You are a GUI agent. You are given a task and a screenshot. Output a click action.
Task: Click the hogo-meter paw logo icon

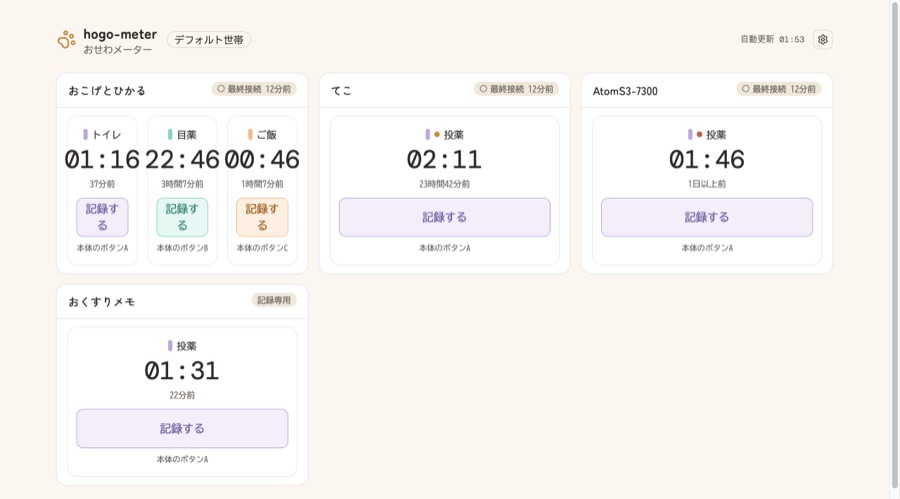[67, 40]
